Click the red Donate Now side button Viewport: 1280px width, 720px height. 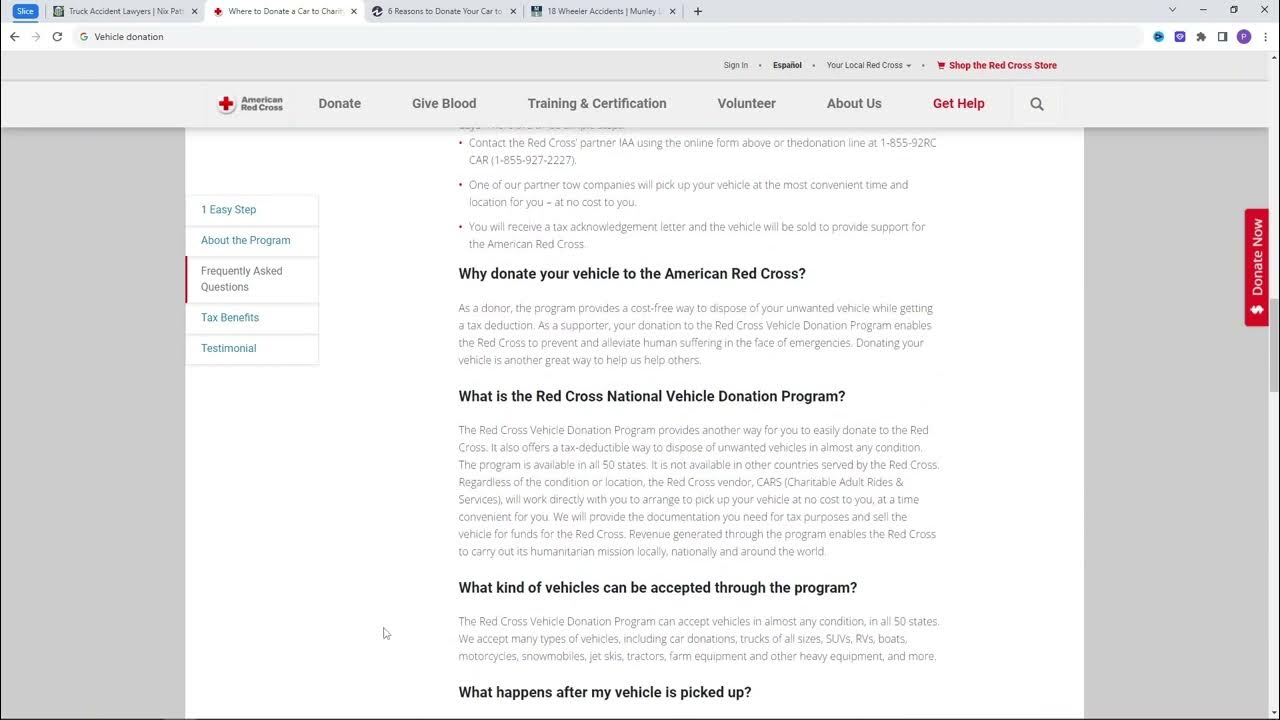(1257, 267)
